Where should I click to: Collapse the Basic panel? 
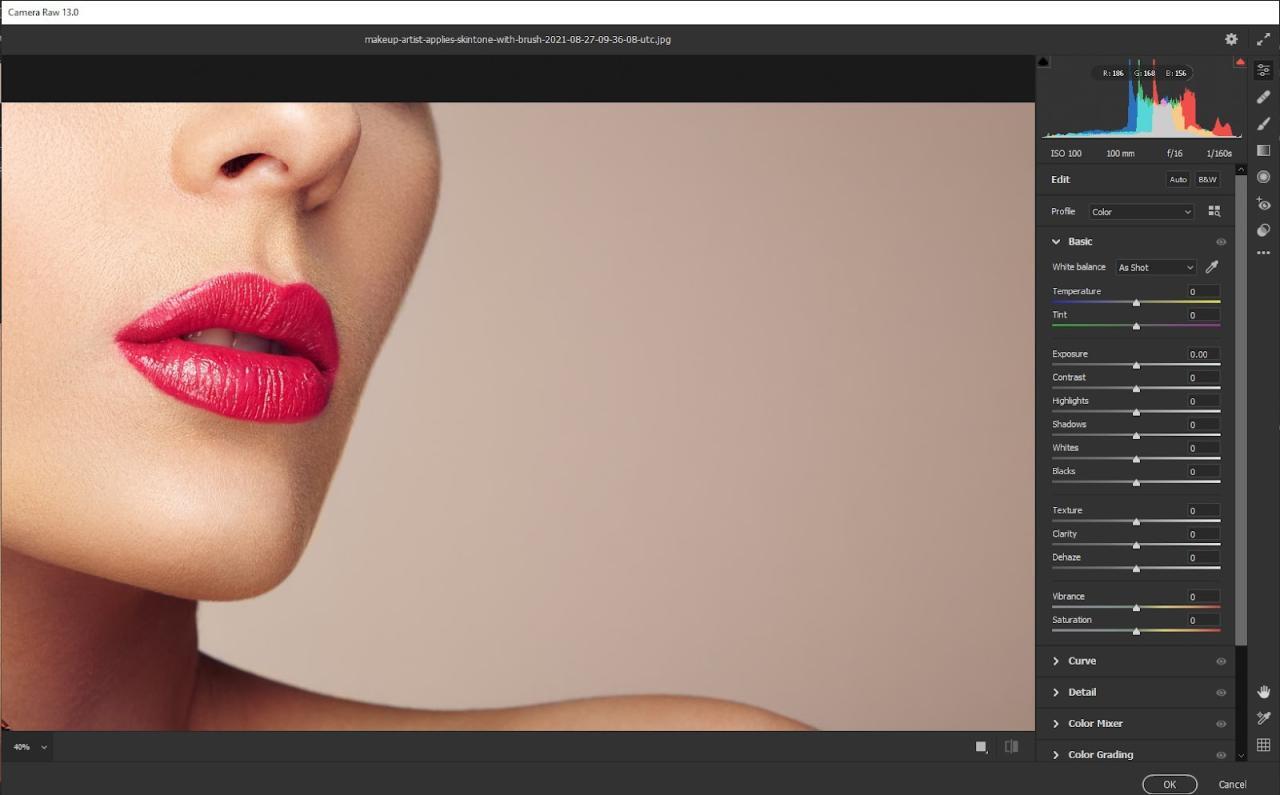1056,241
